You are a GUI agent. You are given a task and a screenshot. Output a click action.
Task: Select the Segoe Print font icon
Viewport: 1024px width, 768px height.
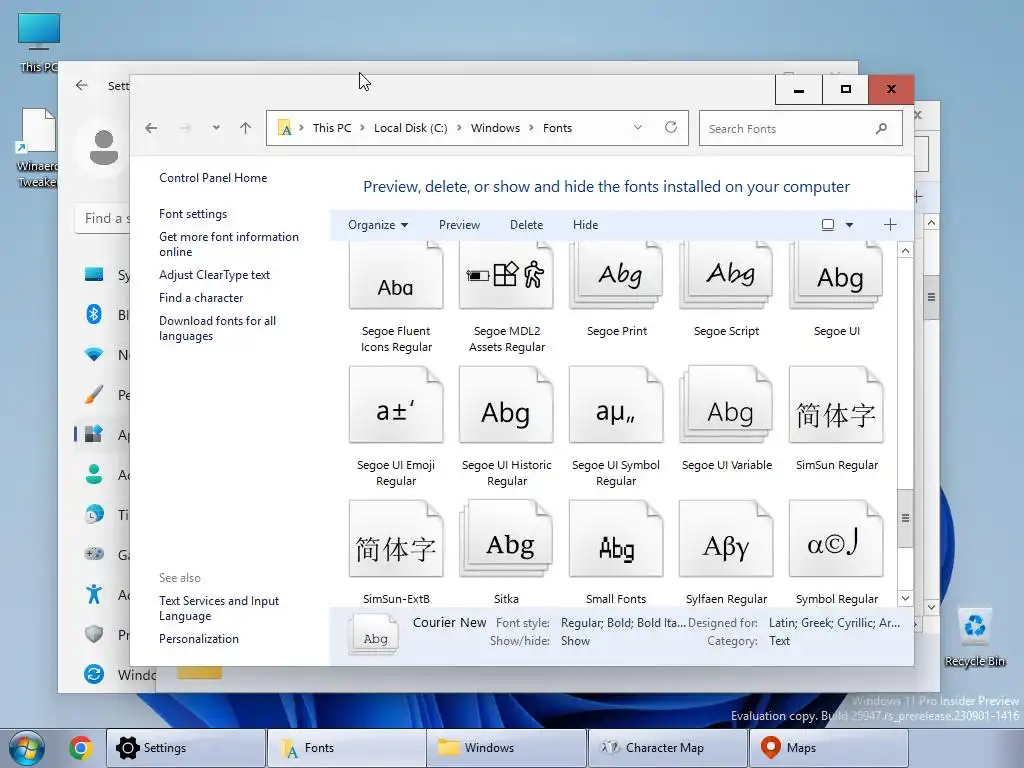click(616, 275)
